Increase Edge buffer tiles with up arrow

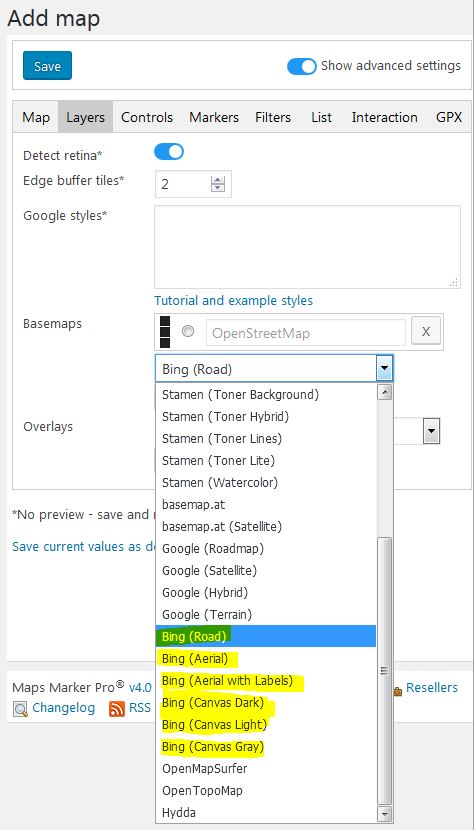(218, 179)
